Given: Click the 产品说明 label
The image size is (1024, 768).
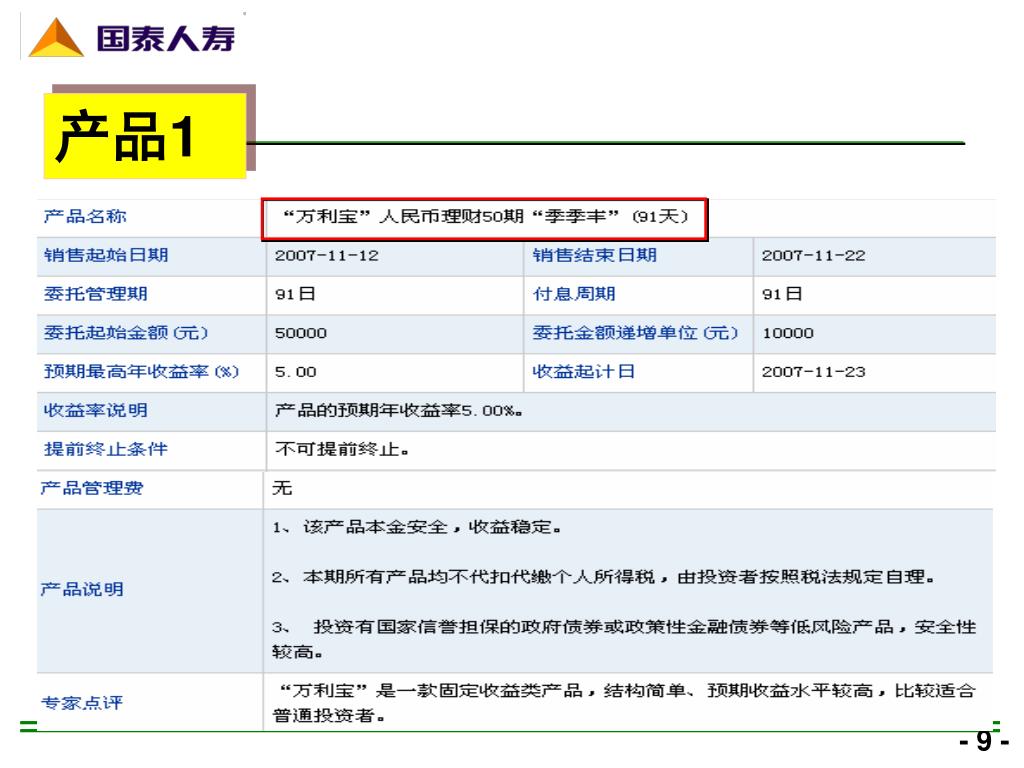Looking at the screenshot, I should [x=82, y=590].
